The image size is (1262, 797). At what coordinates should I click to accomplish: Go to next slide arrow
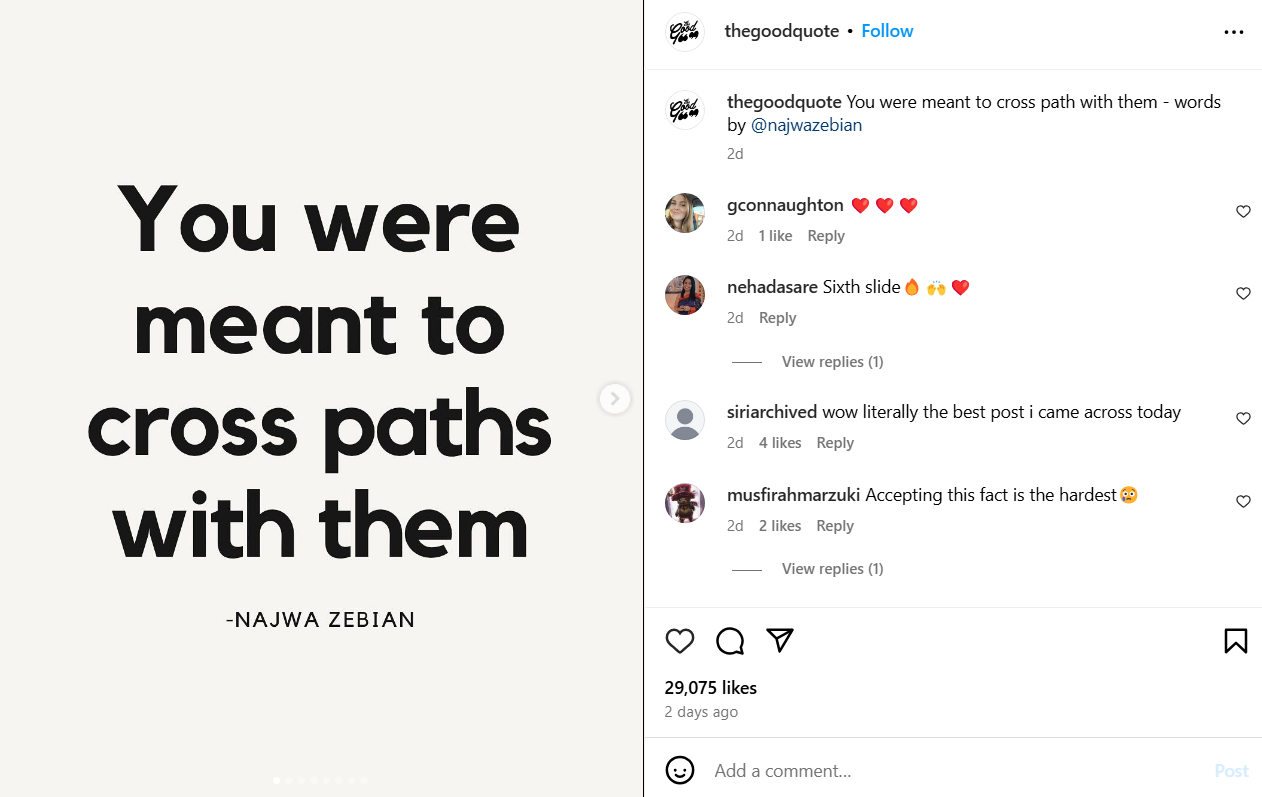click(614, 399)
